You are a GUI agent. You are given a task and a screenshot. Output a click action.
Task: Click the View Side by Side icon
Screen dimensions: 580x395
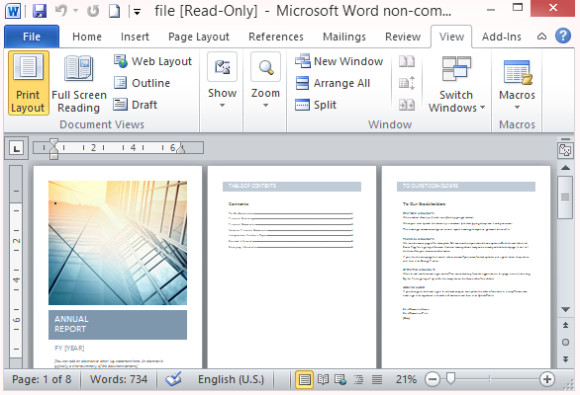[x=407, y=61]
